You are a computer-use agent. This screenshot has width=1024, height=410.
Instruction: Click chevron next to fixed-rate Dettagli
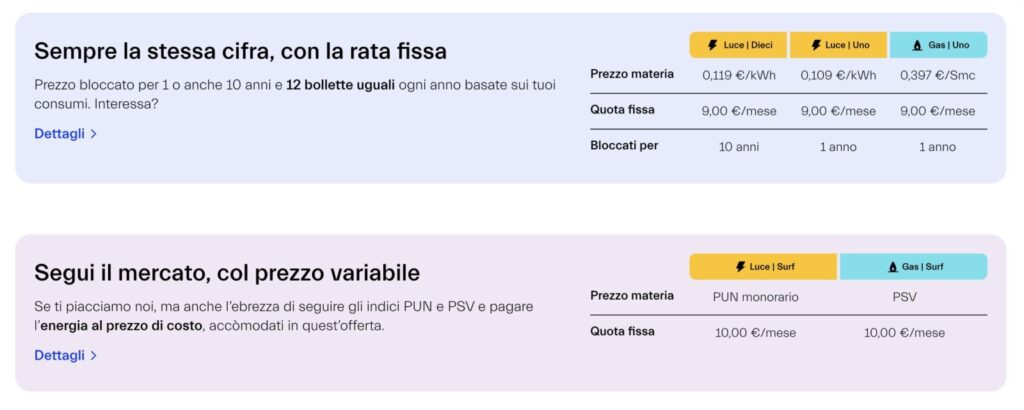click(x=94, y=134)
